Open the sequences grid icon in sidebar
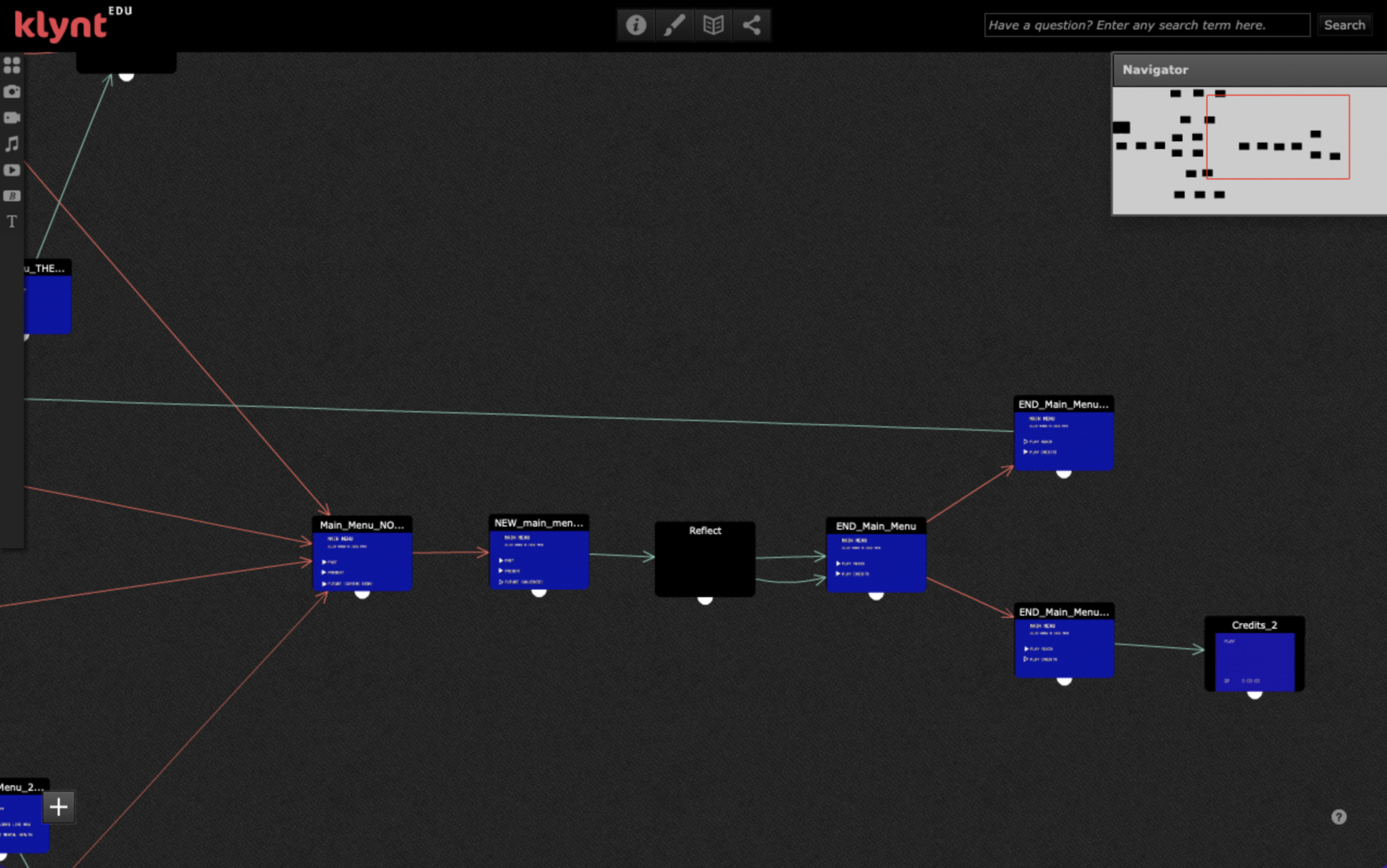 [x=12, y=65]
